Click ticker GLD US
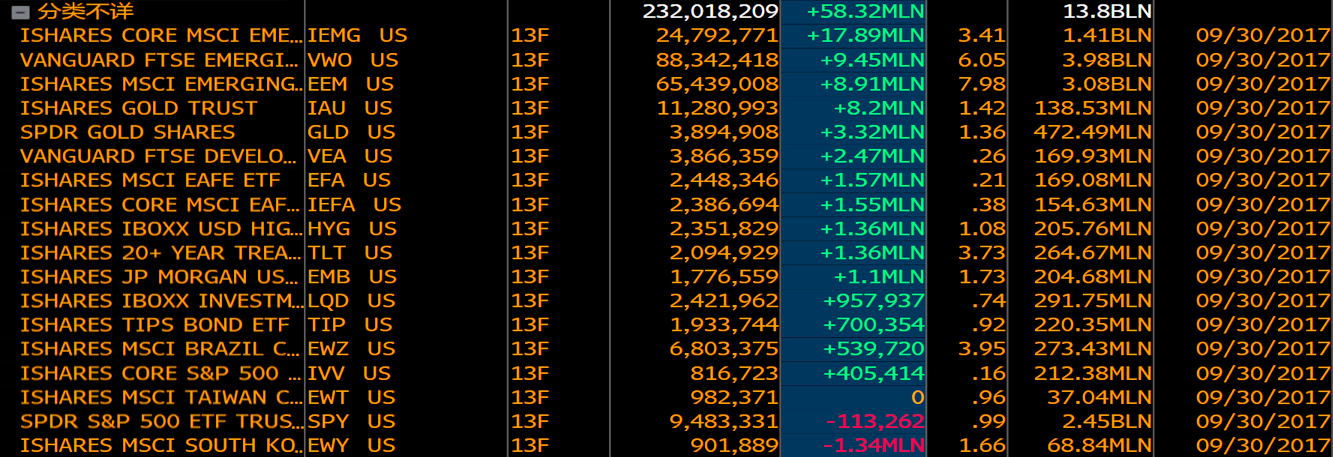The height and width of the screenshot is (457, 1333). click(351, 132)
